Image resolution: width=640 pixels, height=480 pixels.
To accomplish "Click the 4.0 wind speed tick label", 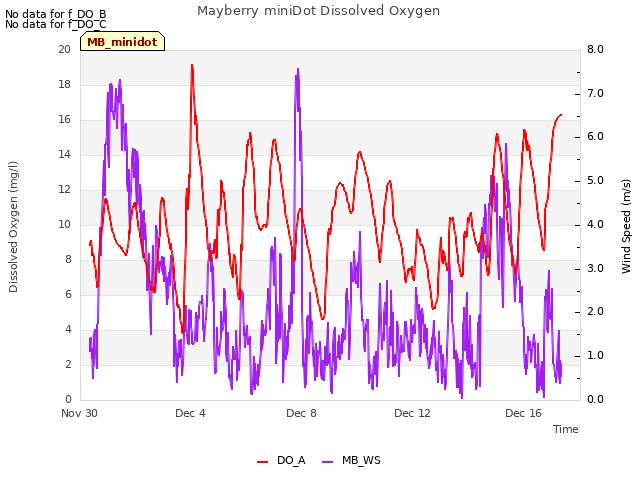I will pos(595,224).
